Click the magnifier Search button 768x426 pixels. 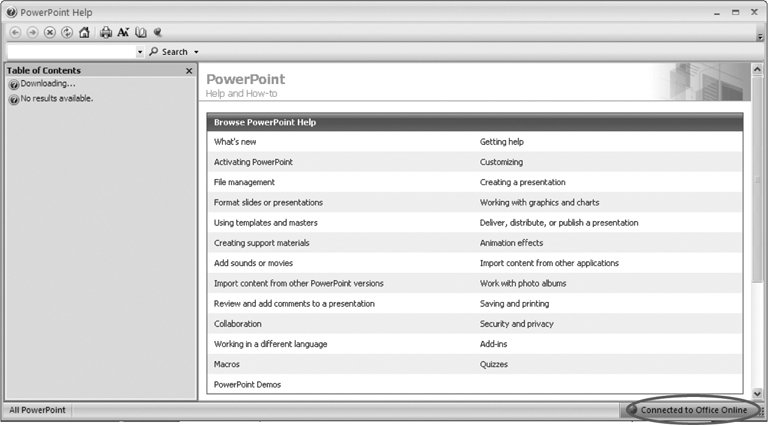click(168, 51)
